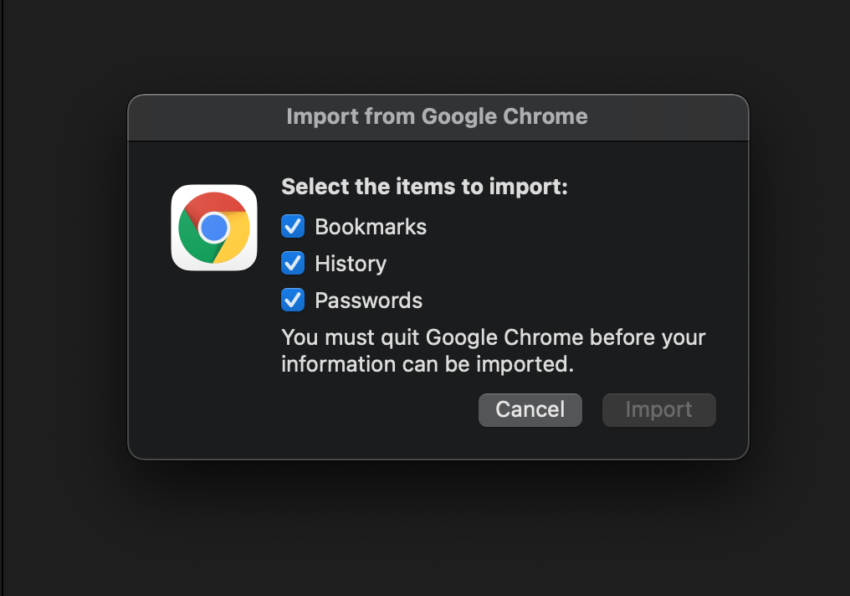The image size is (850, 596).
Task: Cancel the Chrome import dialog
Action: 530,409
